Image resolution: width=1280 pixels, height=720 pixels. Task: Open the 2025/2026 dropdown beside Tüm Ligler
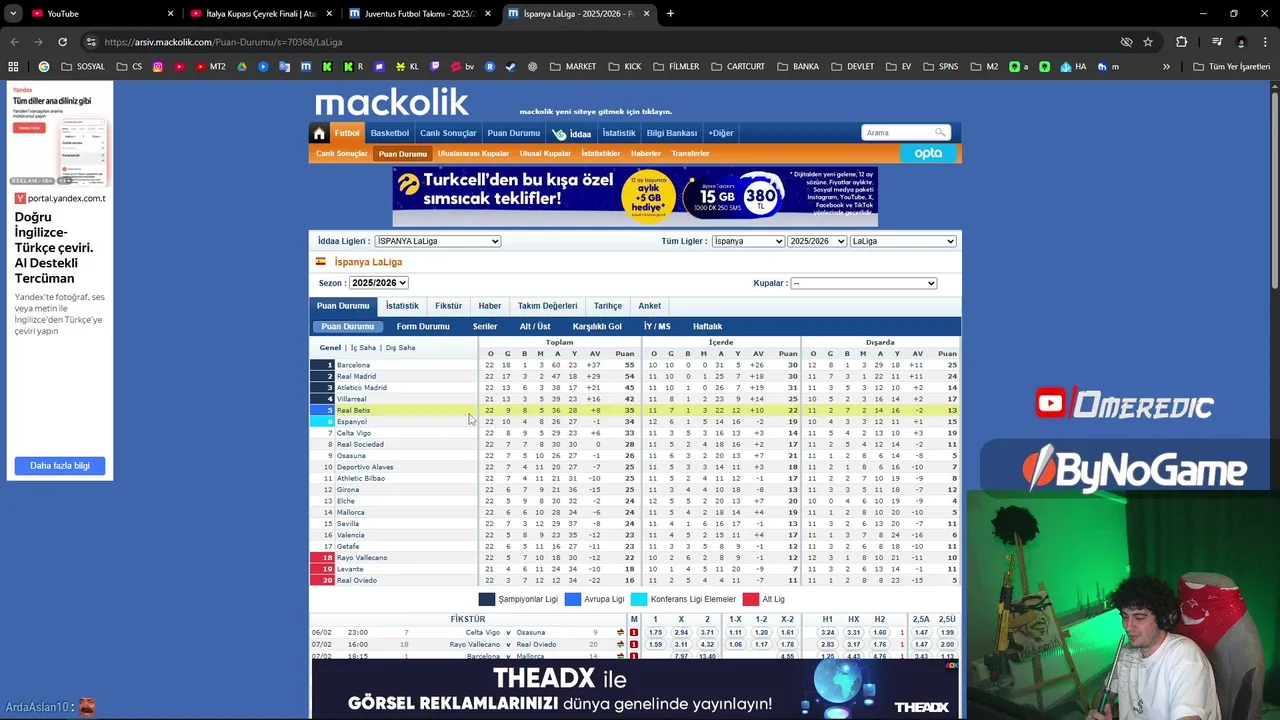tap(817, 241)
